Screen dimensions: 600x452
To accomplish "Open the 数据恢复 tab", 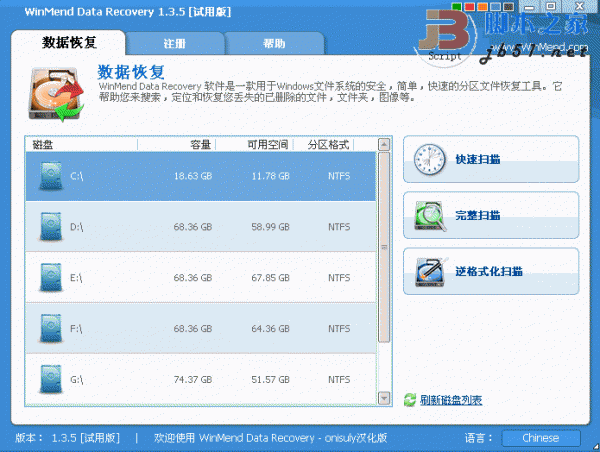I will tap(68, 42).
